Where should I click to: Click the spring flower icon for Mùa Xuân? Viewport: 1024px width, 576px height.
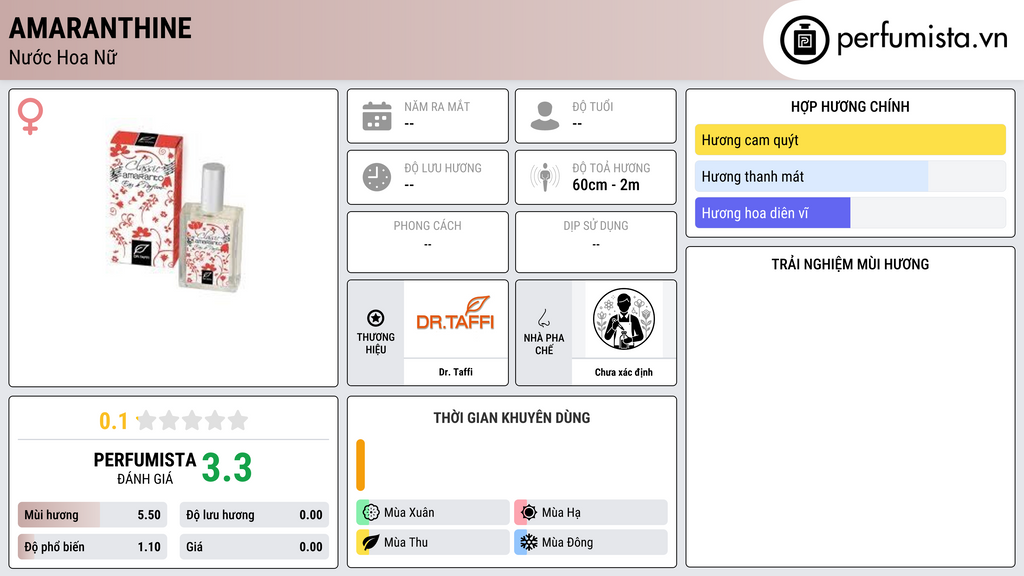tap(371, 512)
